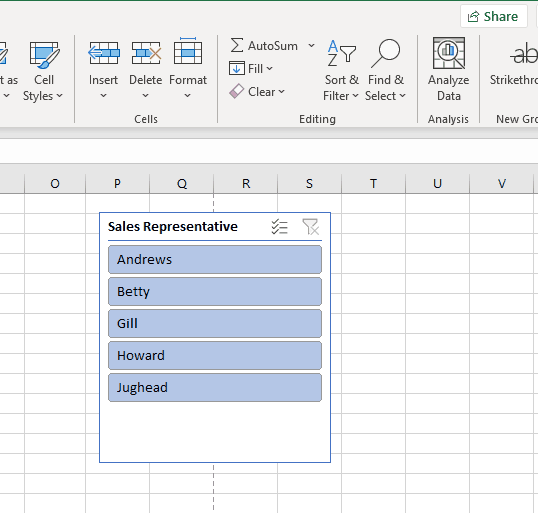The height and width of the screenshot is (513, 538).
Task: Open Sort & Filter icon
Action: tap(341, 53)
